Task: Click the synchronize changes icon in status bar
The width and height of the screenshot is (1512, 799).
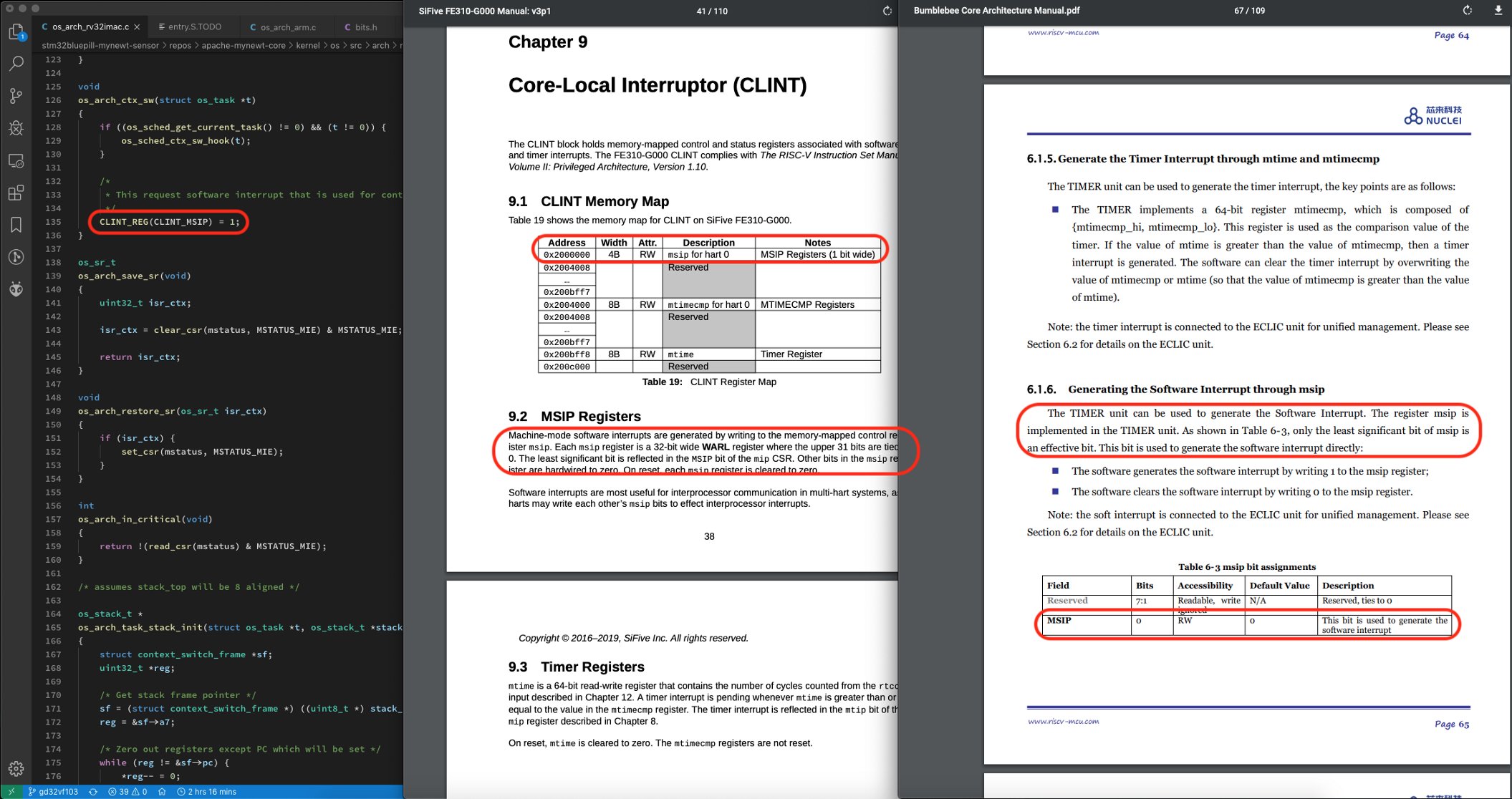Action: (92, 792)
